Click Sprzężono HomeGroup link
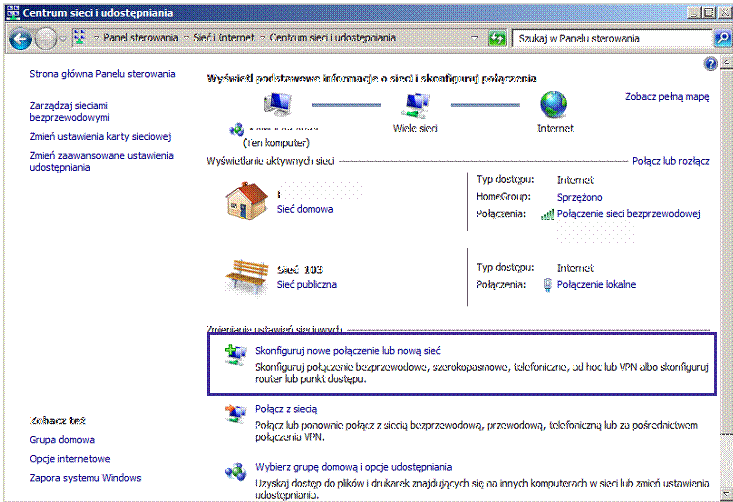The image size is (733, 502). click(579, 197)
